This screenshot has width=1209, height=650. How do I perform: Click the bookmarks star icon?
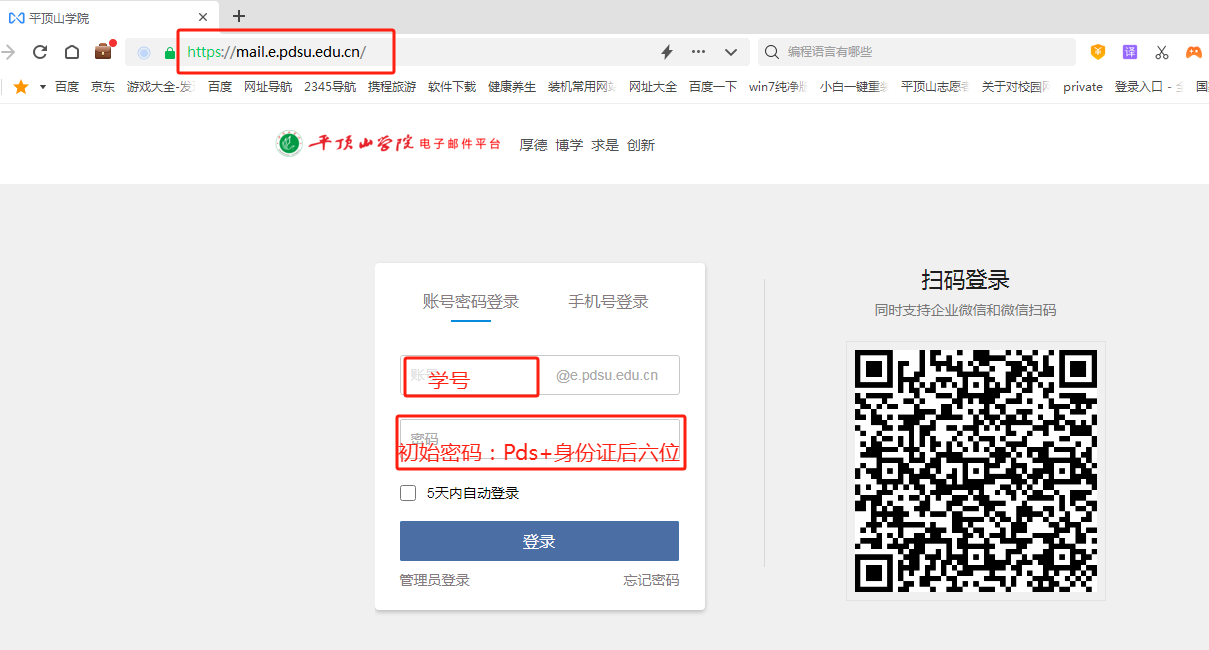pyautogui.click(x=21, y=87)
